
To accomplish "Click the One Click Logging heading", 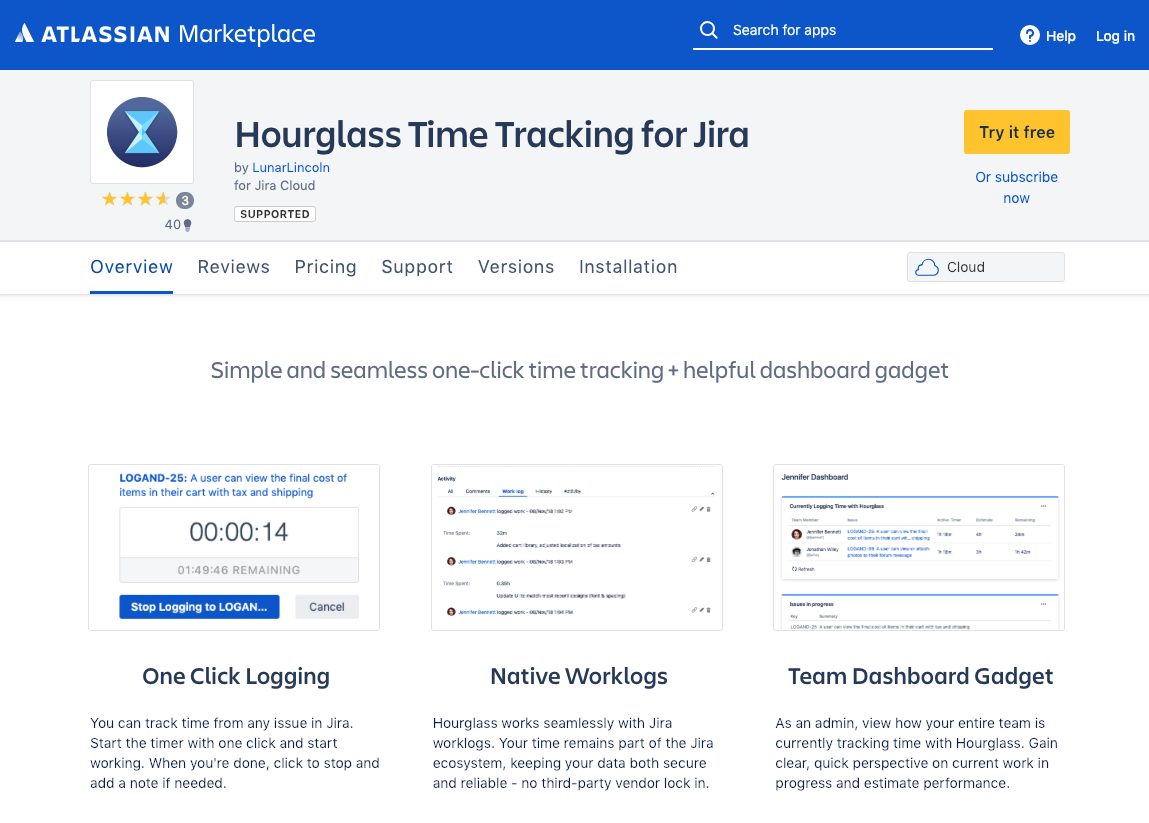I will point(236,676).
